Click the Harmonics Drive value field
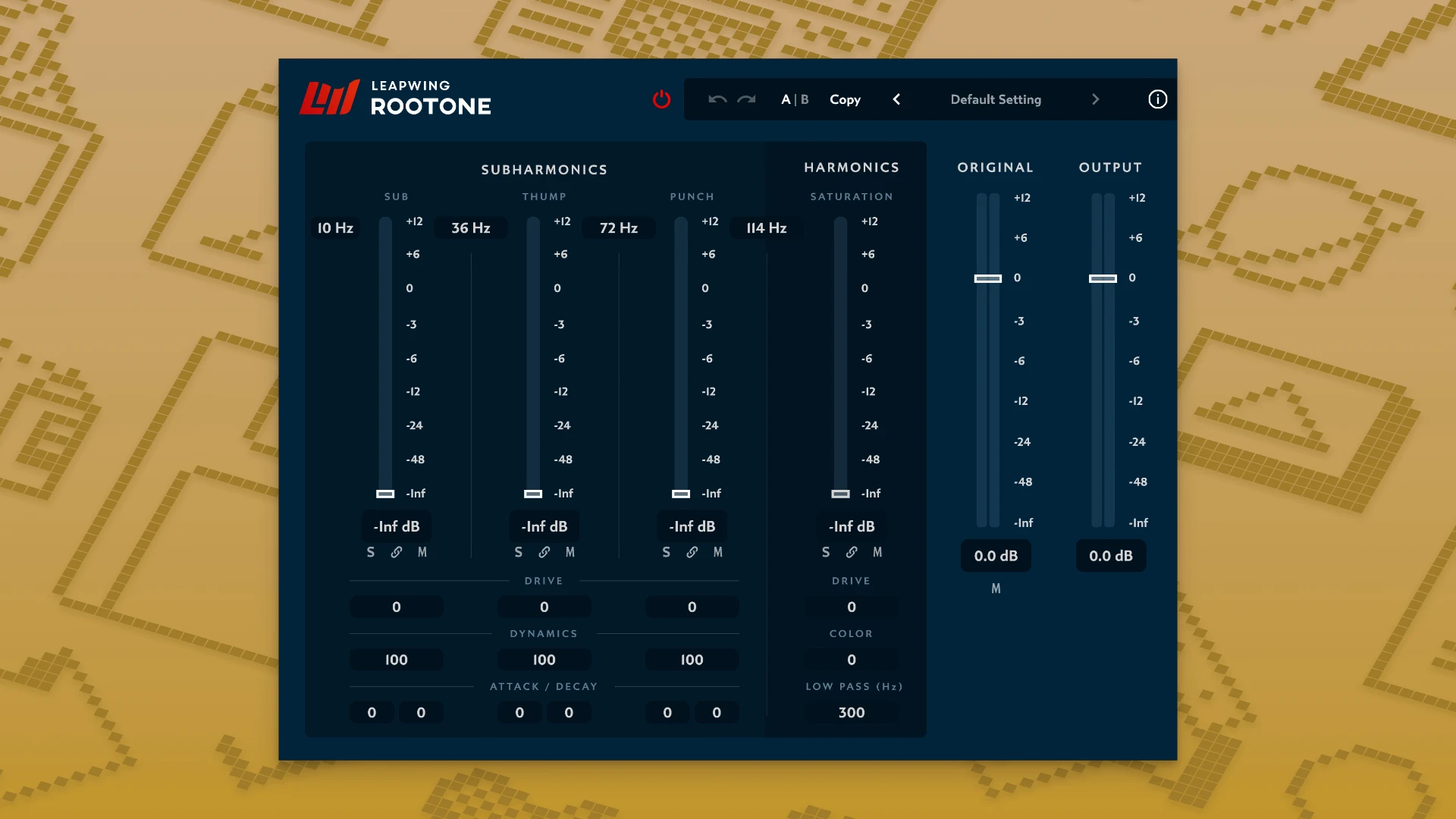Screen dimensions: 1456x819 [852, 607]
